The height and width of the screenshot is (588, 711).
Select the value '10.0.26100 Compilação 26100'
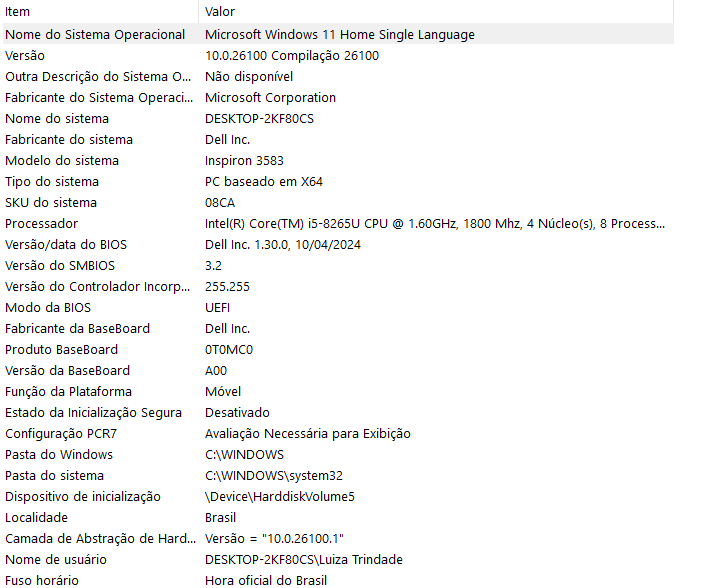292,56
